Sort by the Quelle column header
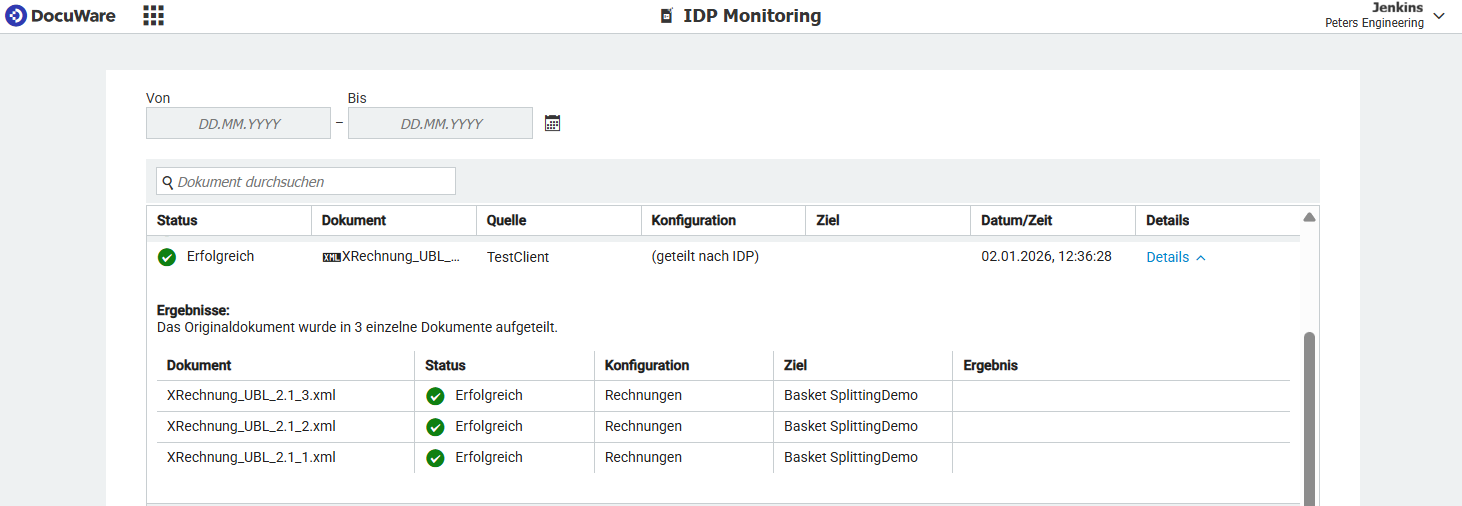 pyautogui.click(x=506, y=220)
